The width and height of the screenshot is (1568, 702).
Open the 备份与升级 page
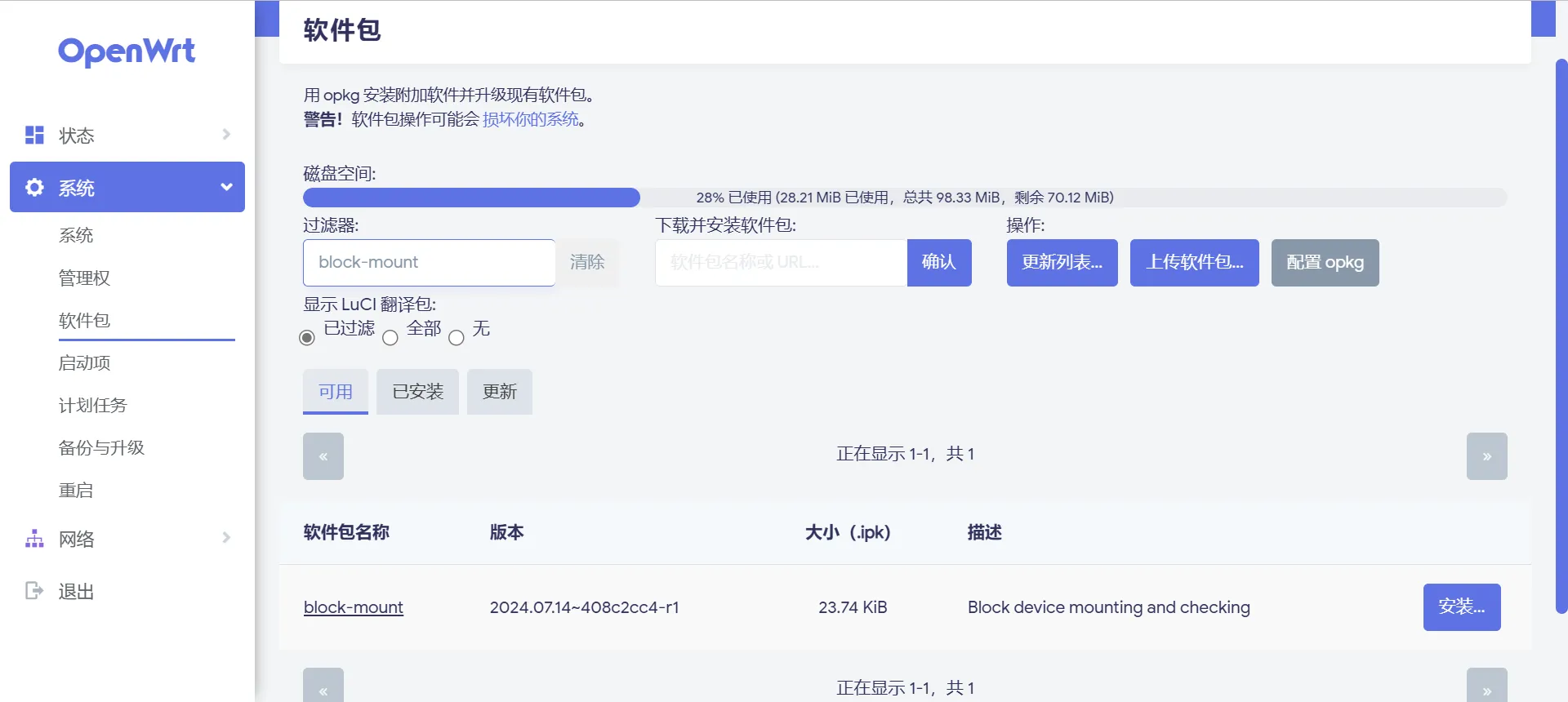101,447
